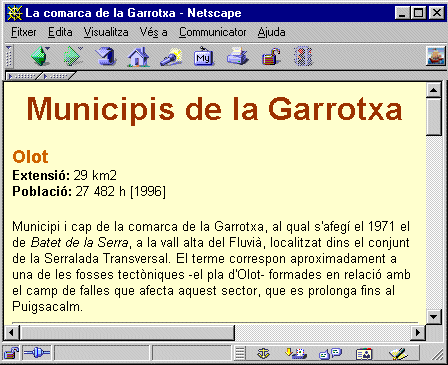The image size is (448, 365).
Task: Open Composer from component bar
Action: click(398, 353)
